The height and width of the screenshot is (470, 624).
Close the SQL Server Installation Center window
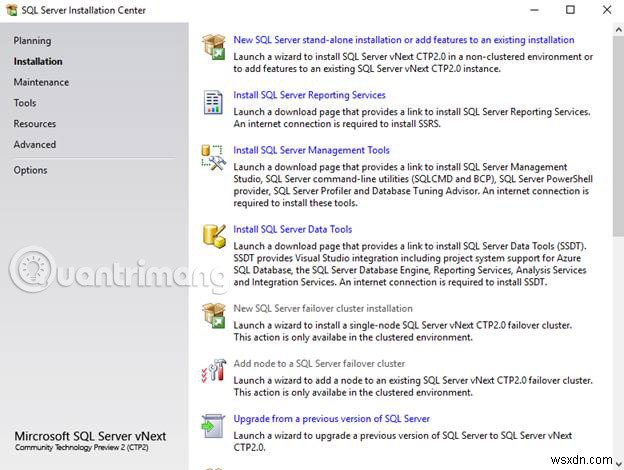pos(607,10)
